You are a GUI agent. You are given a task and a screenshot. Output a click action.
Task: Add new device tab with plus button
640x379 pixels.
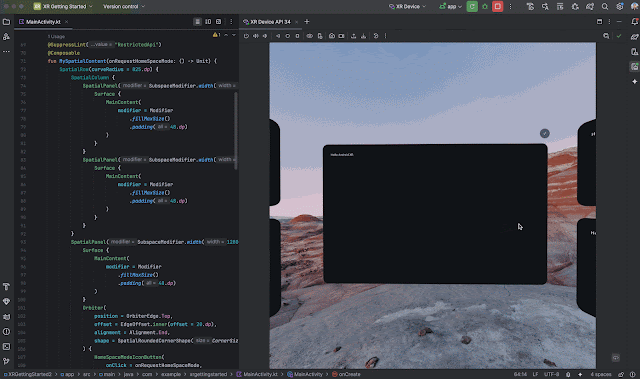click(307, 22)
